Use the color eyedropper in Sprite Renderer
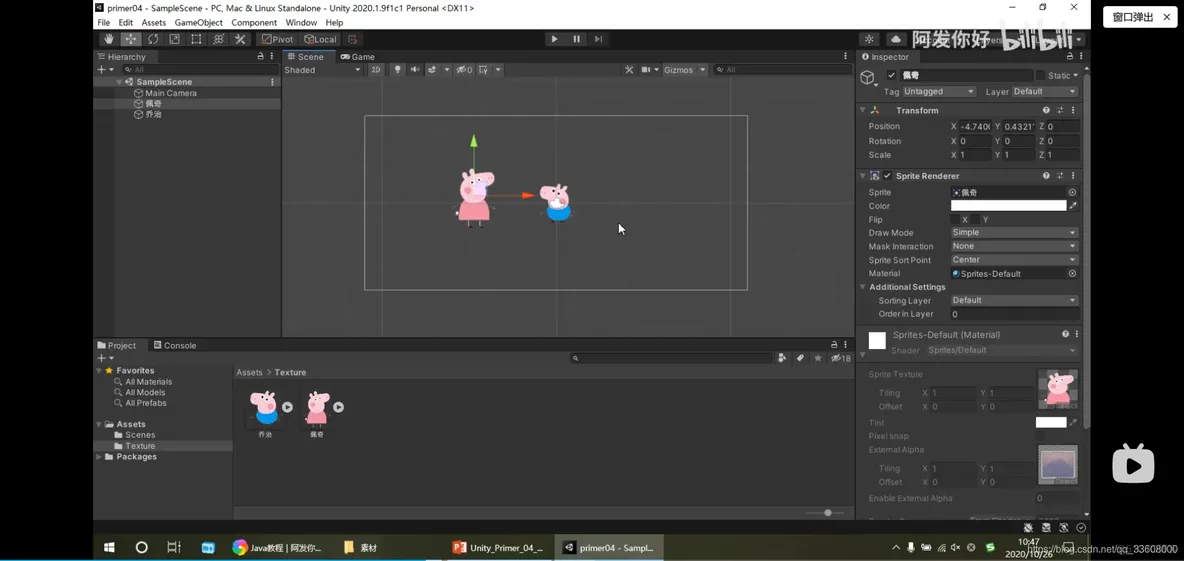The image size is (1184, 561). [x=1073, y=205]
